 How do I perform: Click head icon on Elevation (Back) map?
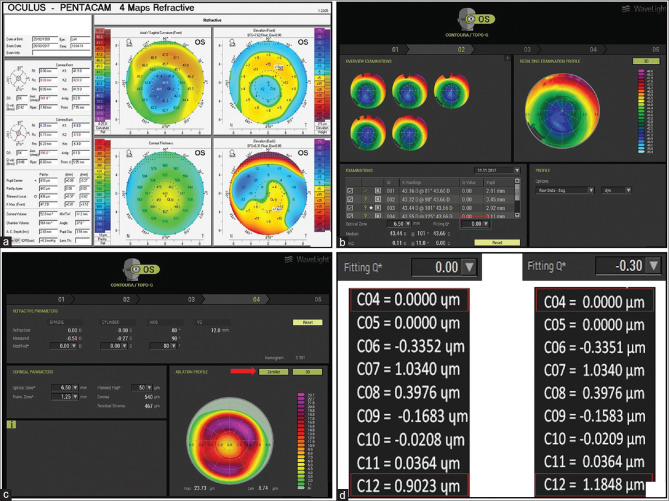(x=233, y=152)
